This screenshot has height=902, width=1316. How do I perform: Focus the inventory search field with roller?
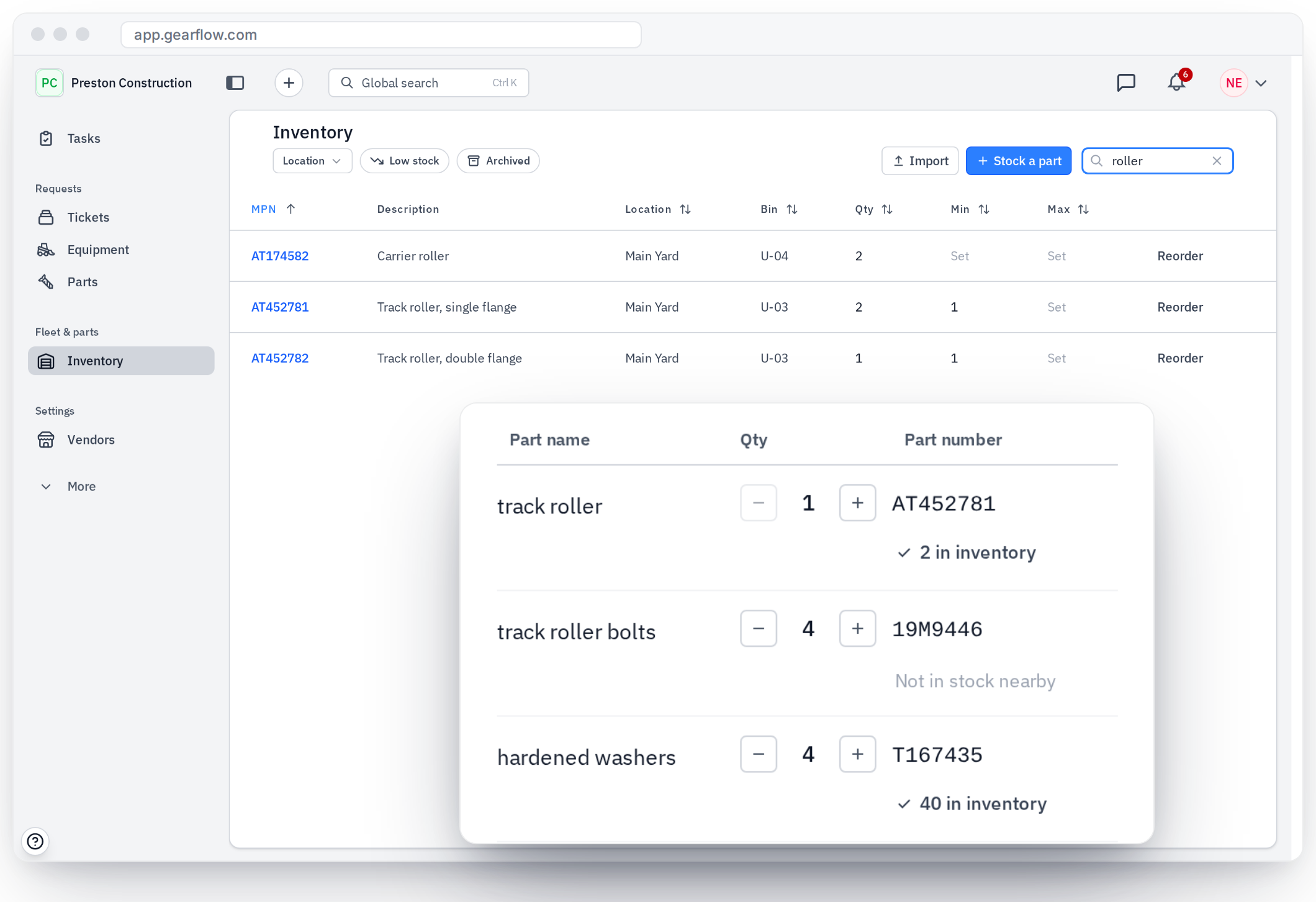1157,161
